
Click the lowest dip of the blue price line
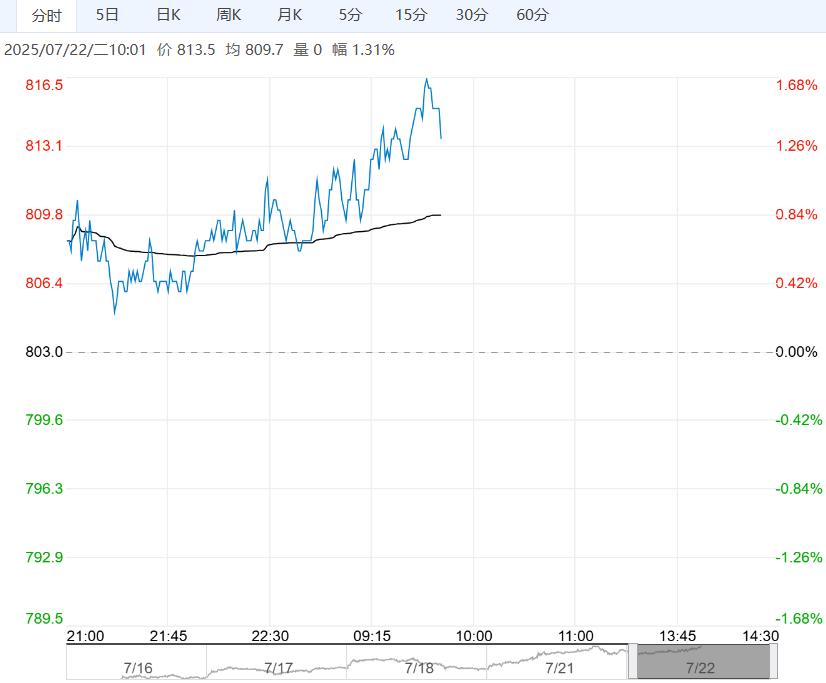click(114, 314)
